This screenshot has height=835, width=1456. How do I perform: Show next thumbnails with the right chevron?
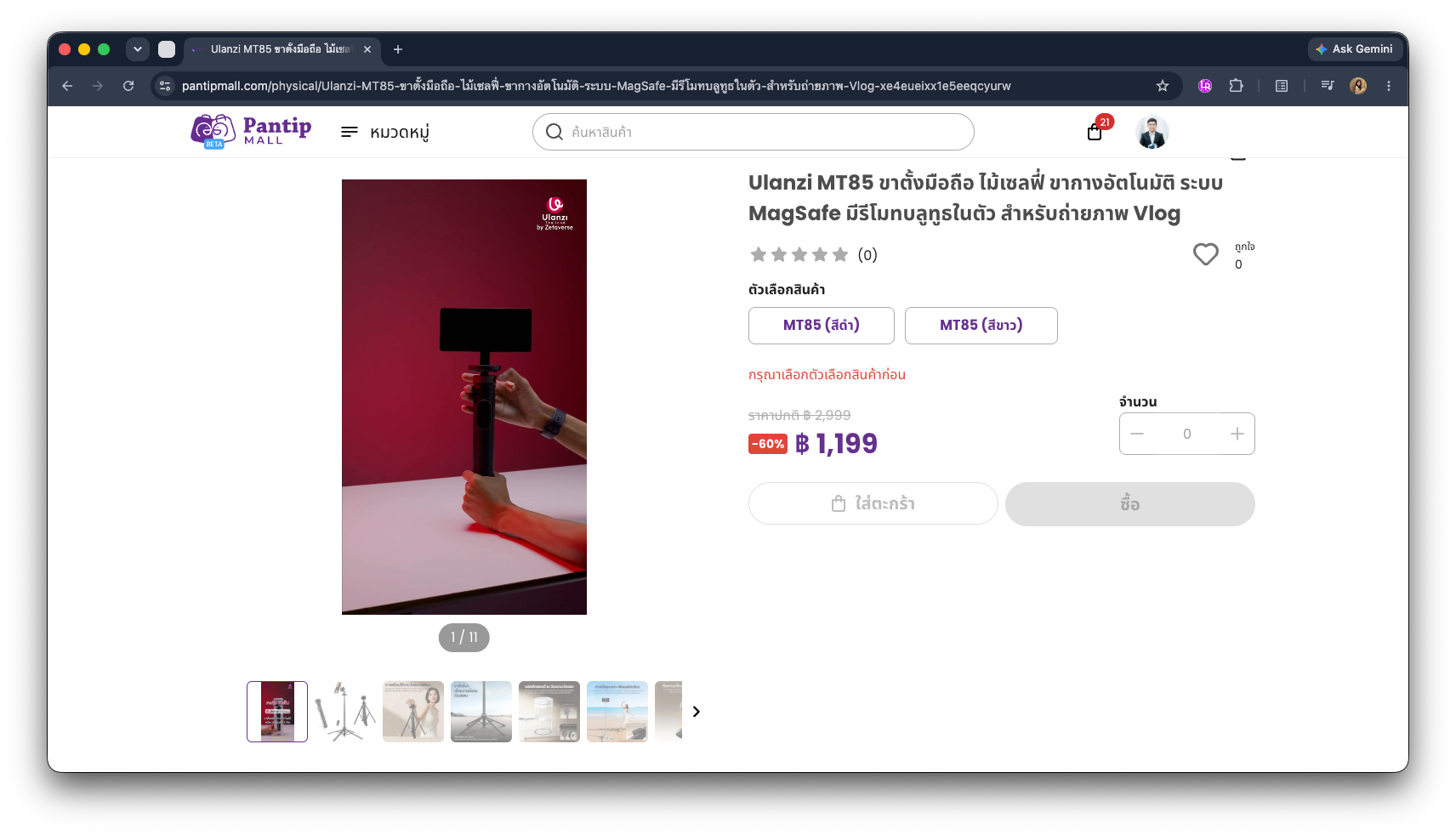point(696,712)
